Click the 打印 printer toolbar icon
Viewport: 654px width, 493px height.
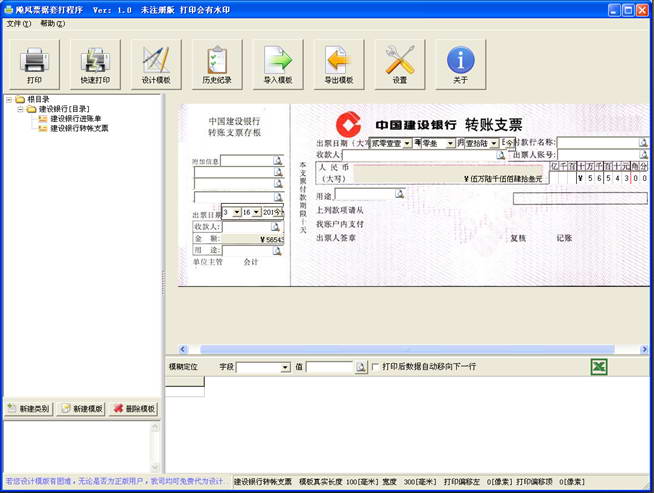[34, 64]
